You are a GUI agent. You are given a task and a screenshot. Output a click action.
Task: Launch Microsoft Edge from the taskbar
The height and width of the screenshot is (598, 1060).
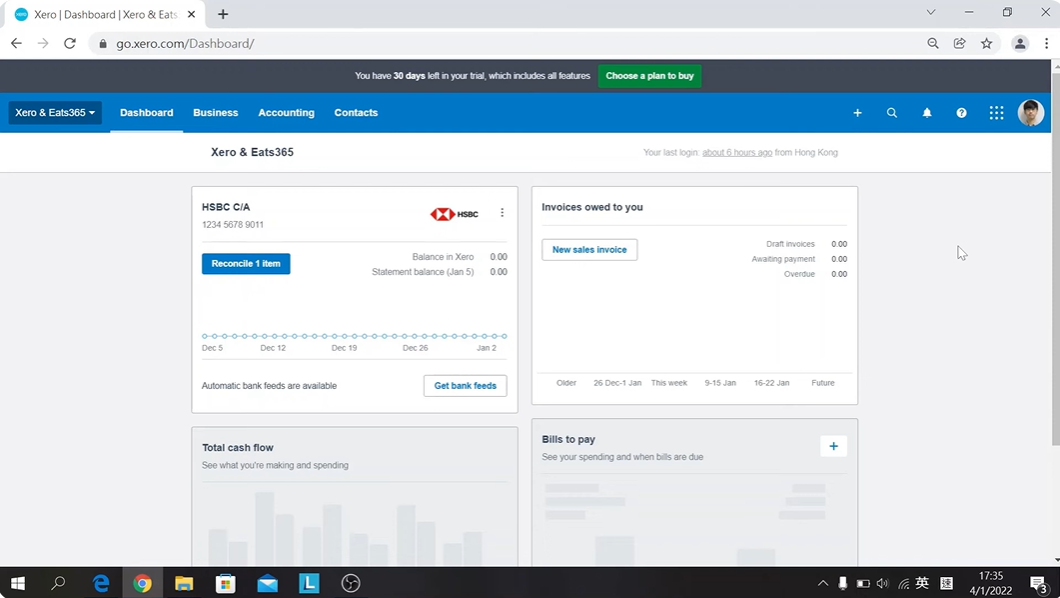[101, 583]
